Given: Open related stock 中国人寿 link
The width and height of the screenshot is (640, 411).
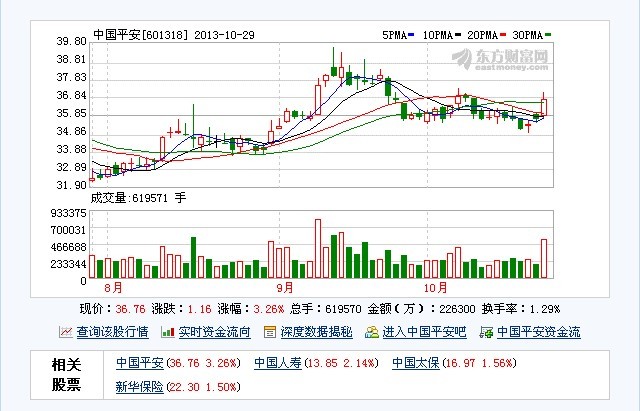Looking at the screenshot, I should (278, 363).
